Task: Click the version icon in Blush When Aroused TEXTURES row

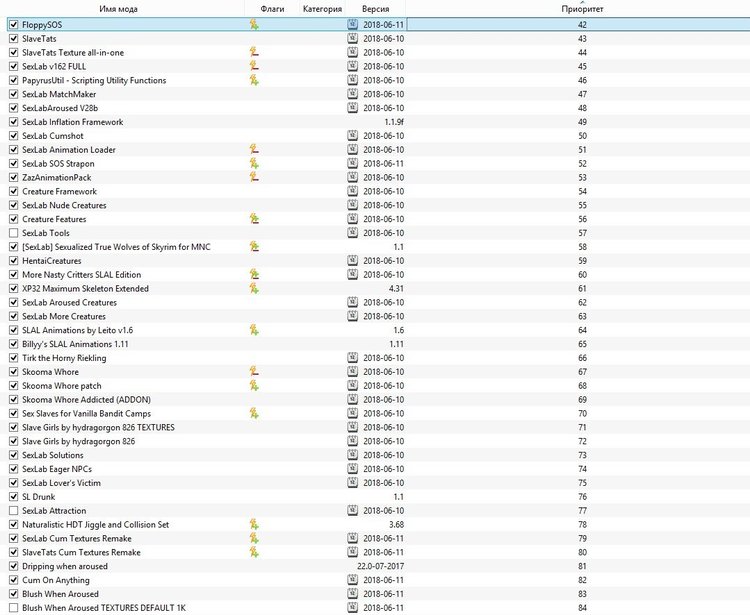Action: click(353, 607)
